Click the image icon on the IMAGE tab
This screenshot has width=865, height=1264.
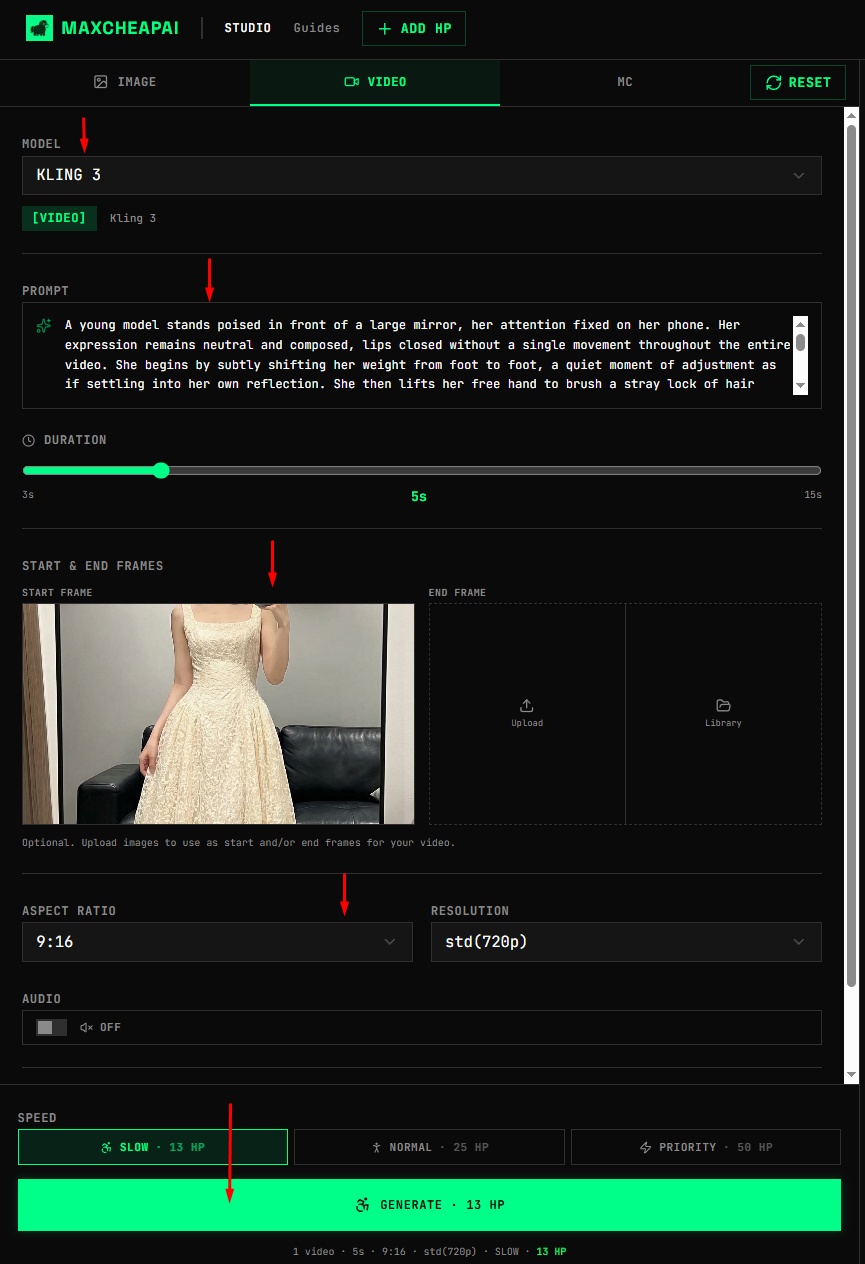102,82
